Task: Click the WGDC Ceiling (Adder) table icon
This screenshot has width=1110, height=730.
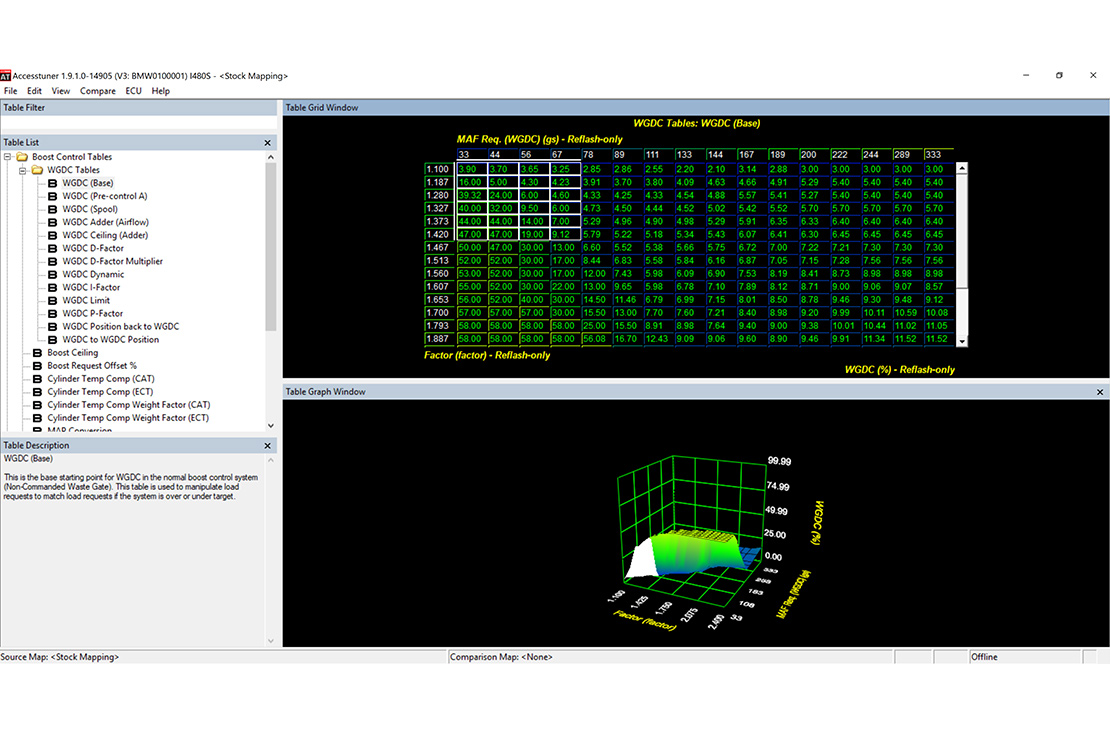Action: tap(52, 235)
